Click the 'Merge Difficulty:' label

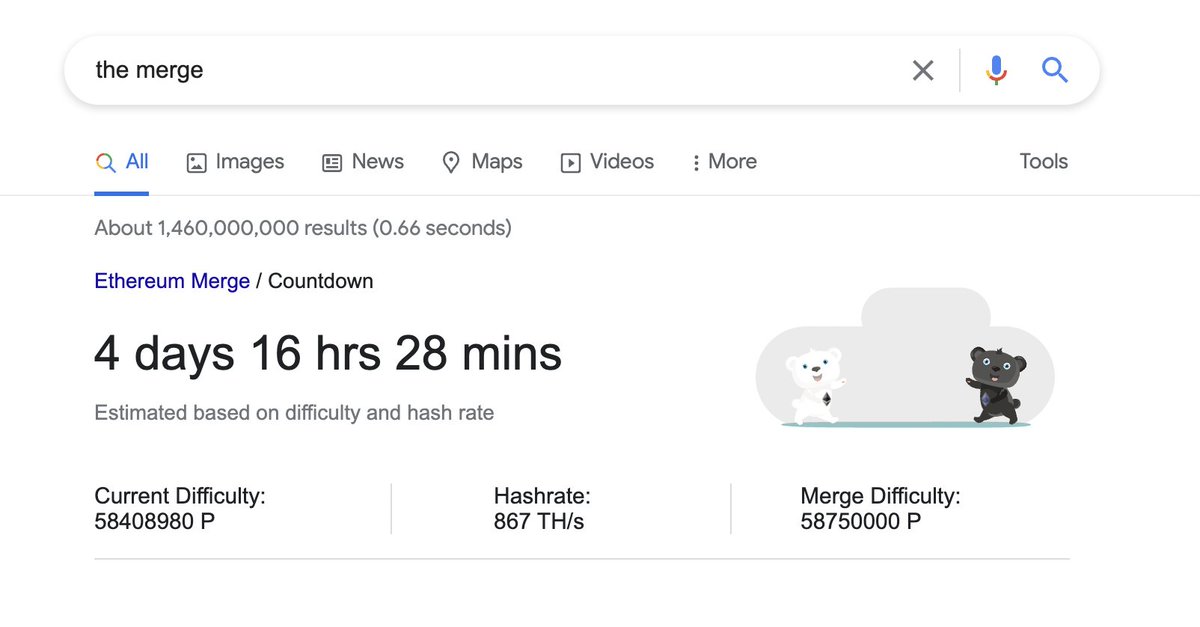tap(881, 496)
